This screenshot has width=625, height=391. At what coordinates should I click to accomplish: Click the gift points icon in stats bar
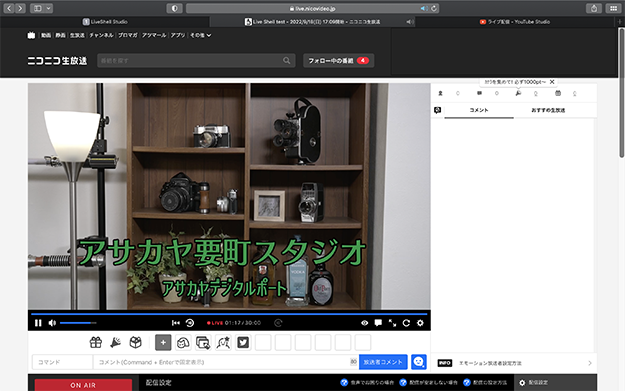(558, 93)
